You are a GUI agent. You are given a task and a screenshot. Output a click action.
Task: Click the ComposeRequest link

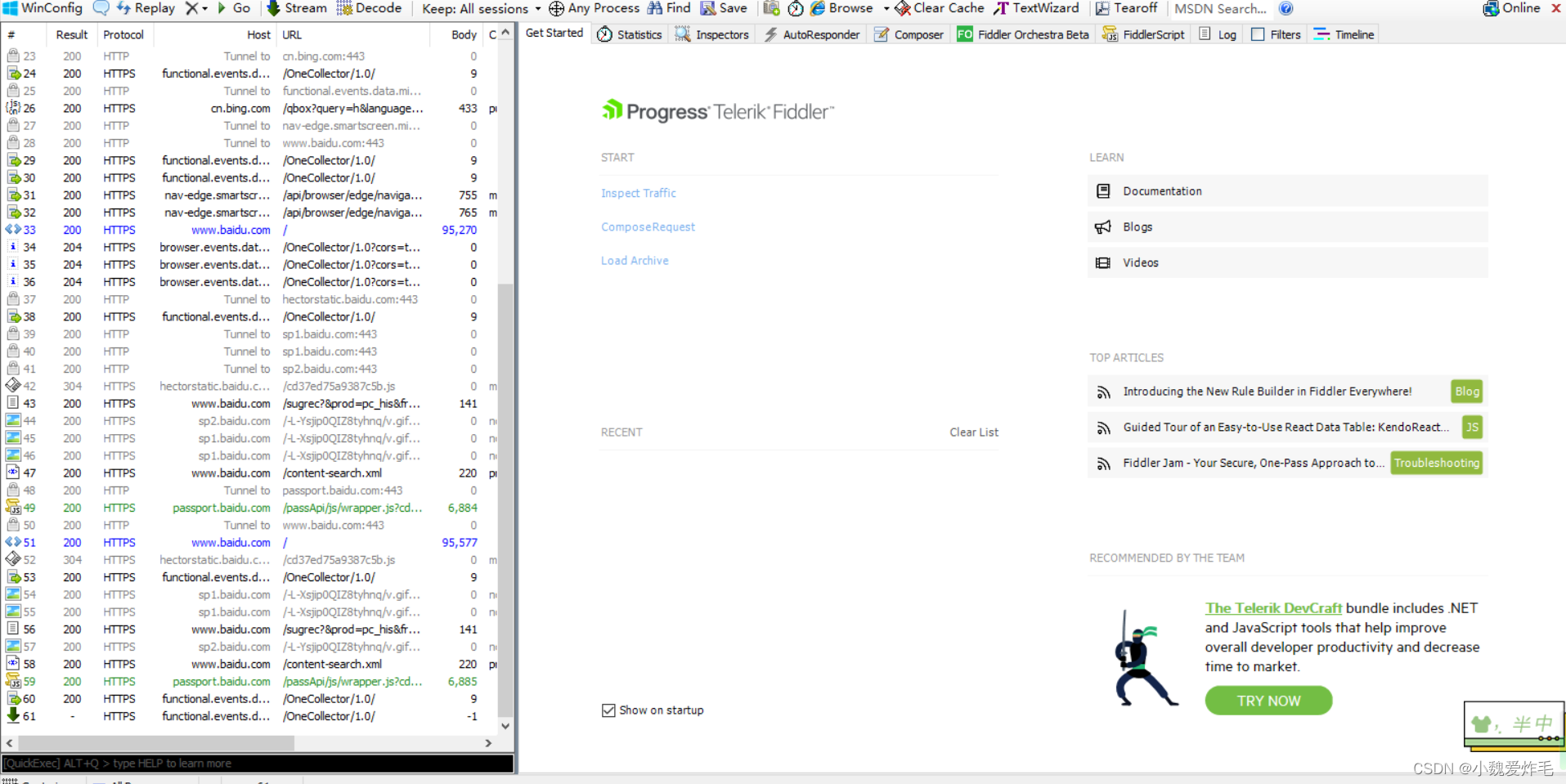click(648, 226)
